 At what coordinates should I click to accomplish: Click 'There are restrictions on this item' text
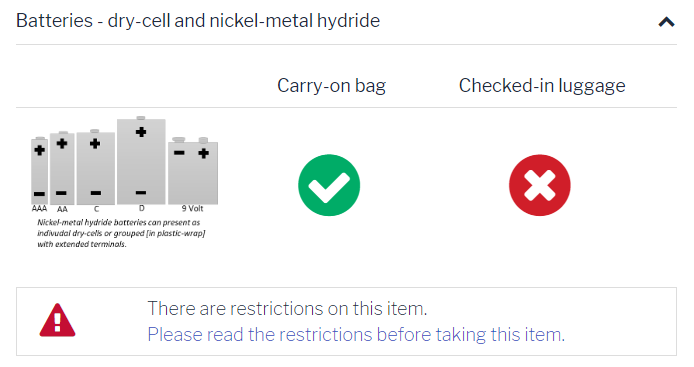point(287,308)
